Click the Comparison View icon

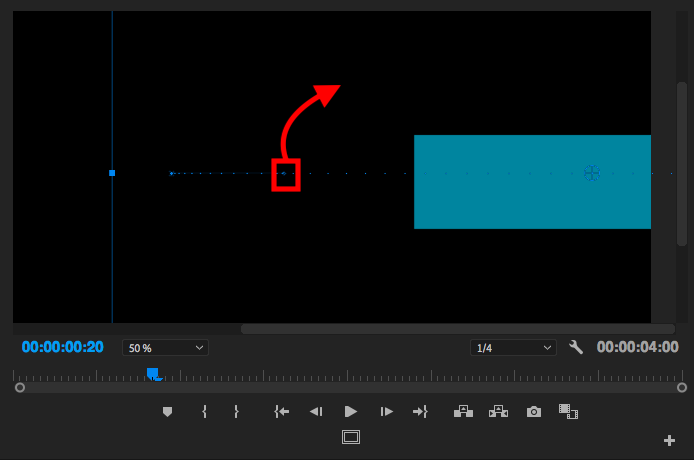(568, 412)
